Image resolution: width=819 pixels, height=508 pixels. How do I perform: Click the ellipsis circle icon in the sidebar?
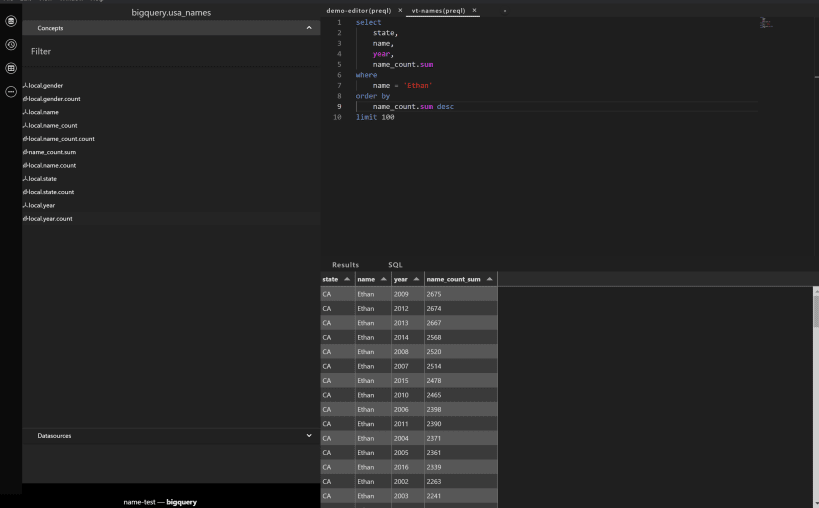tap(11, 91)
